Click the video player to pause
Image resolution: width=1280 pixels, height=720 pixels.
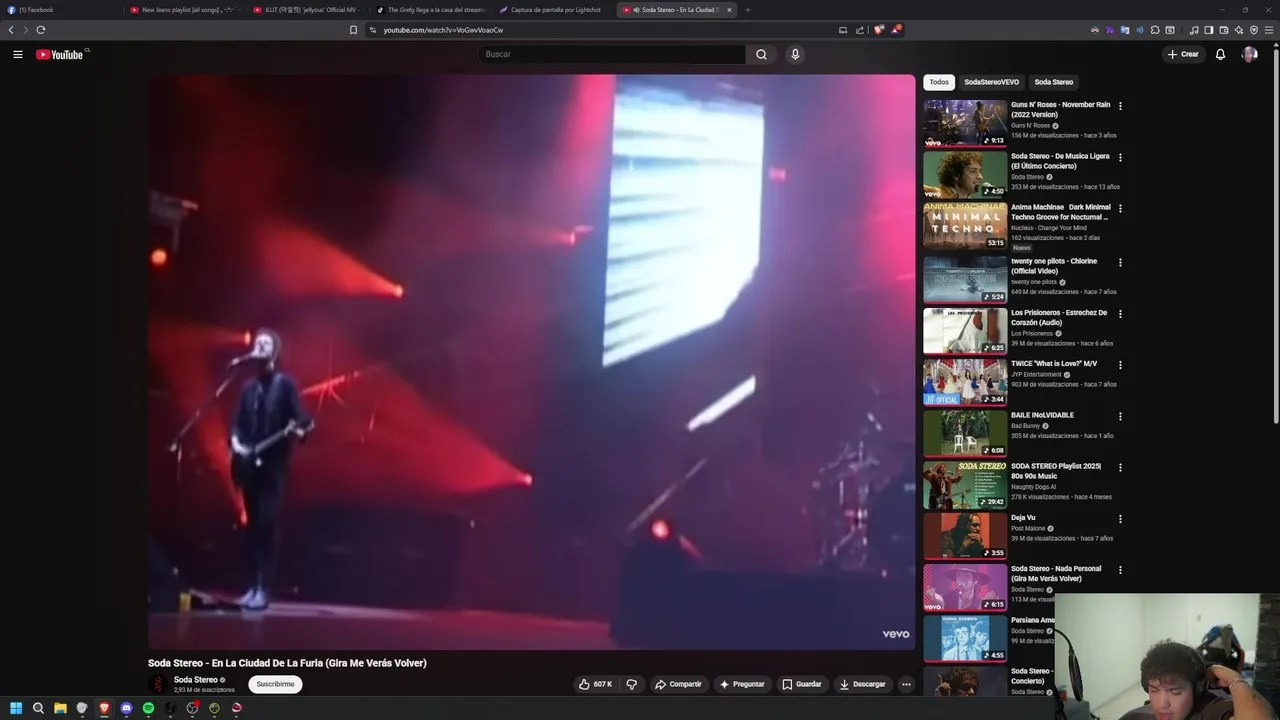pyautogui.click(x=531, y=362)
